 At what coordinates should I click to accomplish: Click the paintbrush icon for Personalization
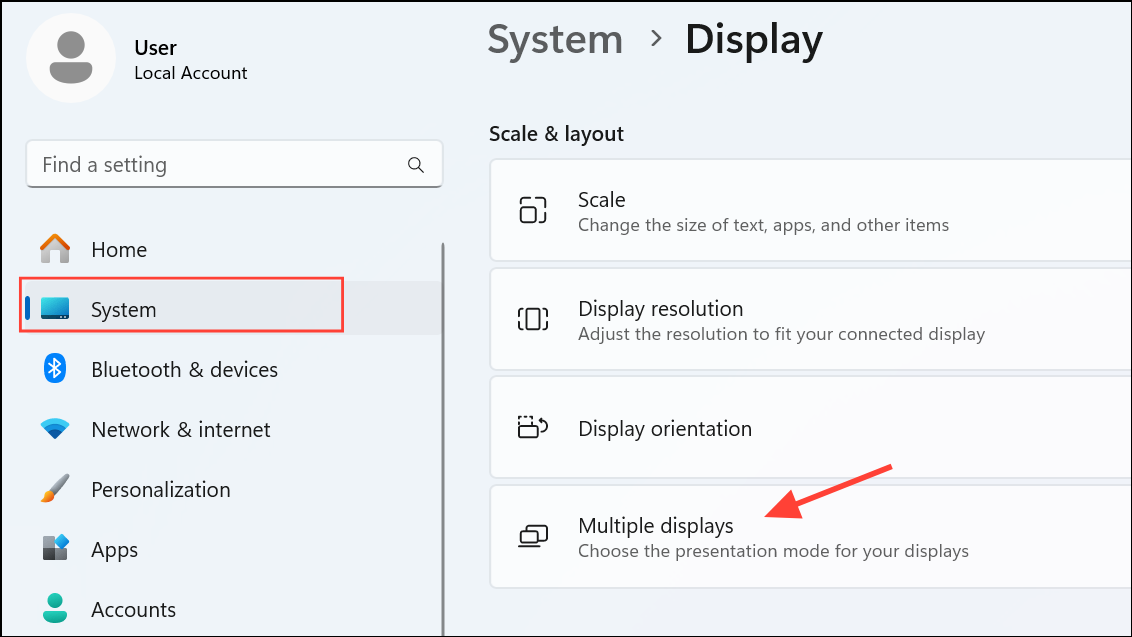coord(55,489)
